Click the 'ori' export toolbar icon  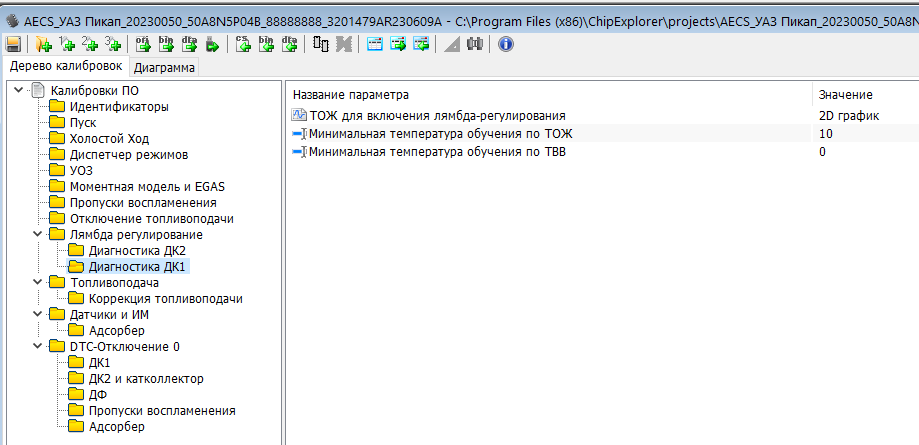[143, 44]
